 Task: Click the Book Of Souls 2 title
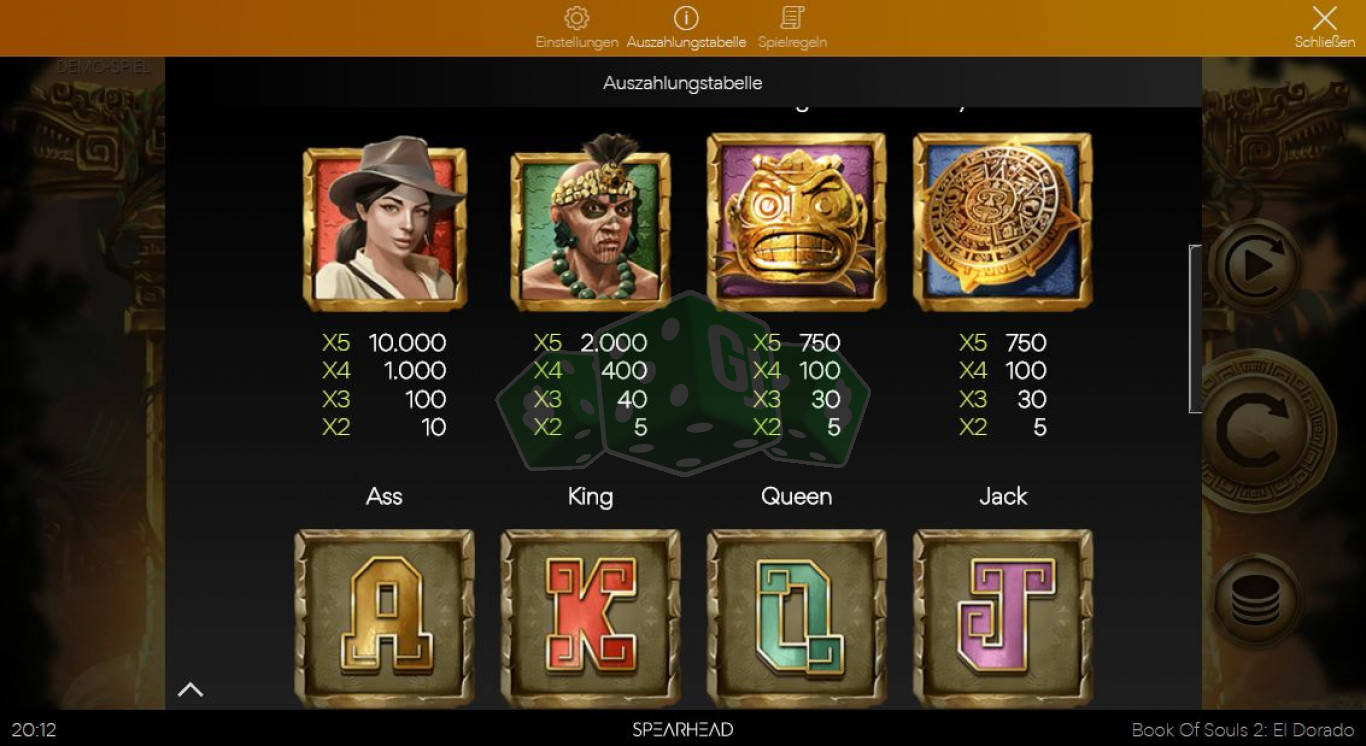[x=1243, y=730]
